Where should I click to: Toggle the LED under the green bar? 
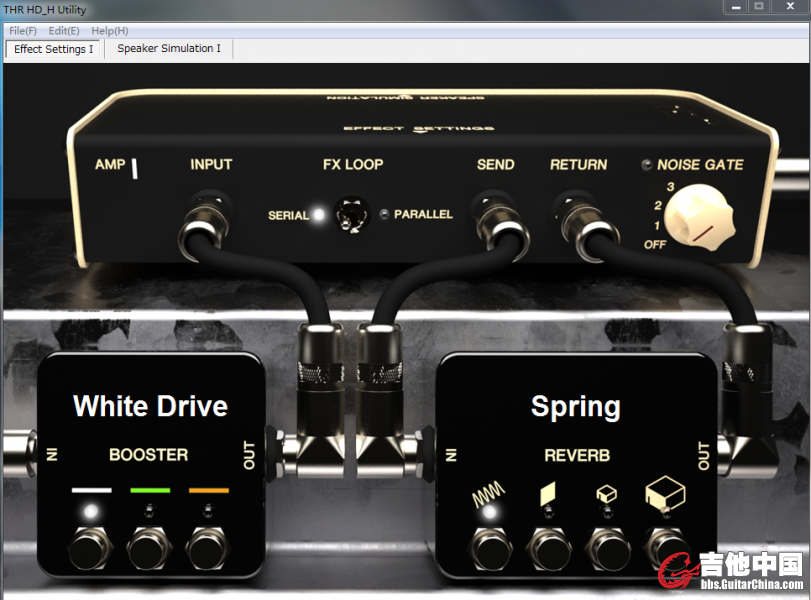click(149, 511)
